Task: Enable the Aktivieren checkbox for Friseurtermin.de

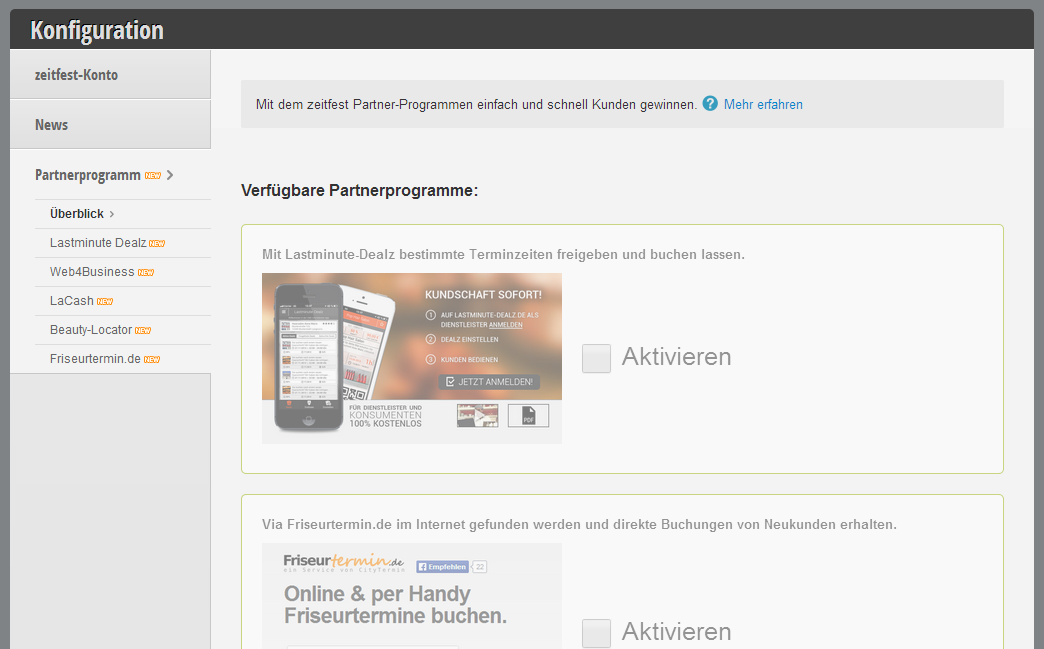Action: (597, 633)
